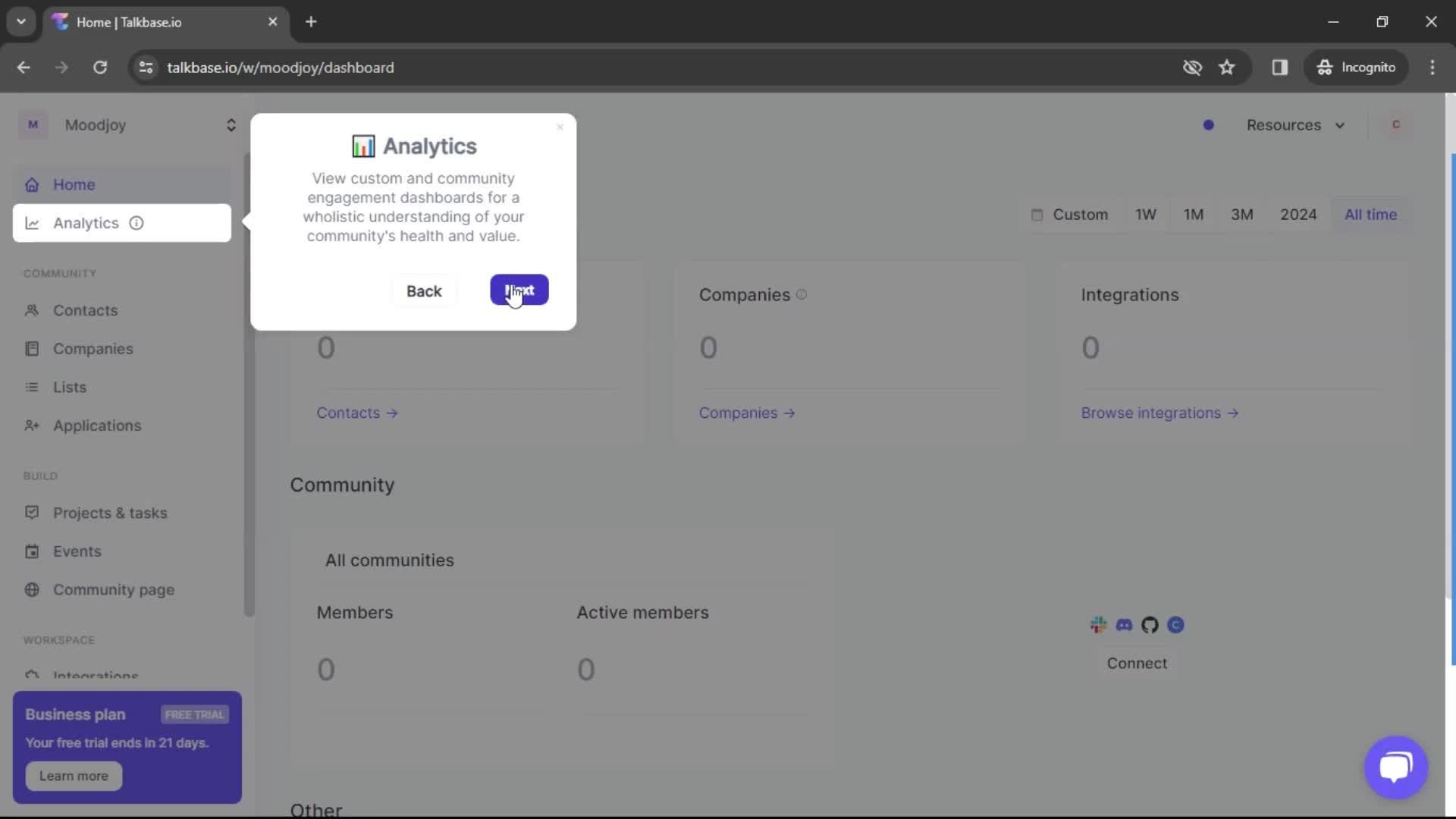The width and height of the screenshot is (1456, 819).
Task: Toggle the info icon next to Analytics
Action: [136, 222]
